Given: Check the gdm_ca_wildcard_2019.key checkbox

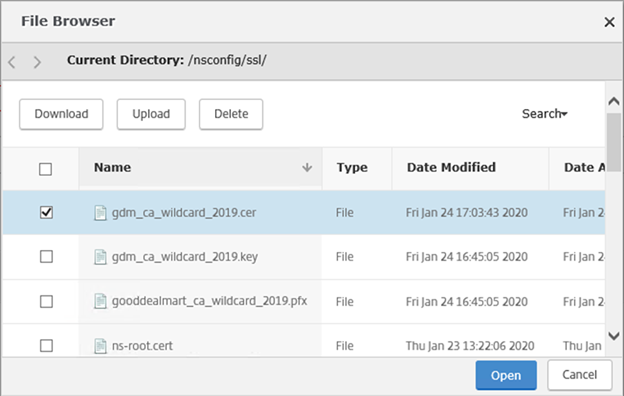Looking at the screenshot, I should point(46,256).
